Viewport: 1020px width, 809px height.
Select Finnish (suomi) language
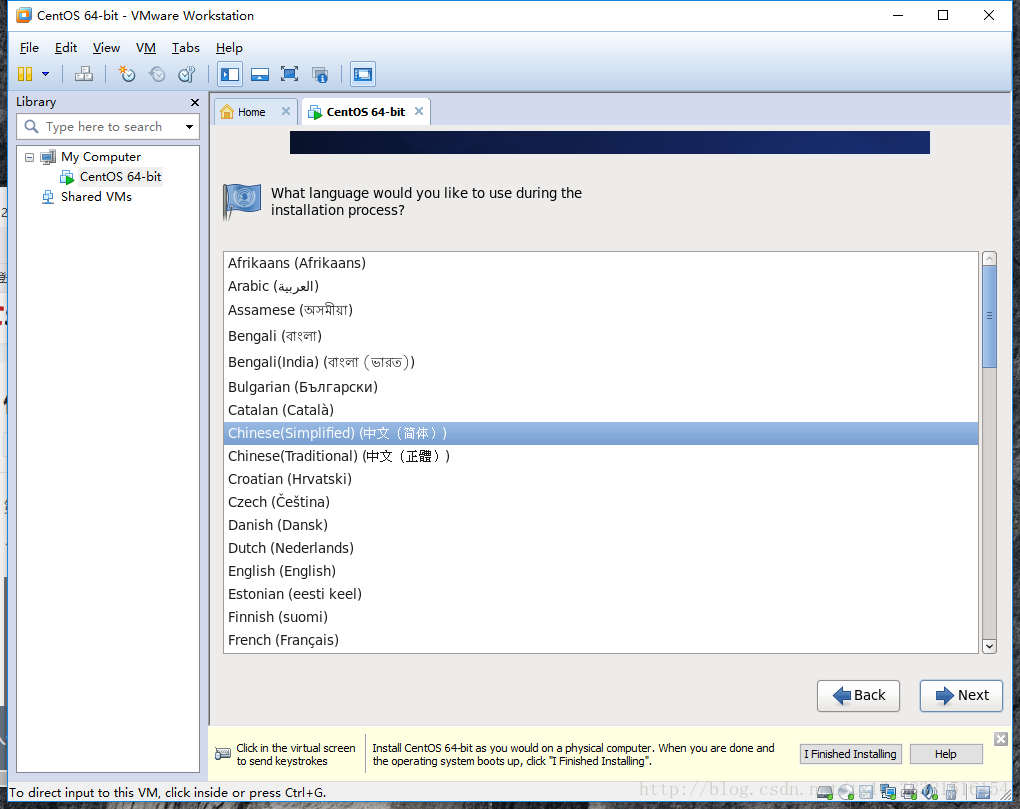click(600, 617)
